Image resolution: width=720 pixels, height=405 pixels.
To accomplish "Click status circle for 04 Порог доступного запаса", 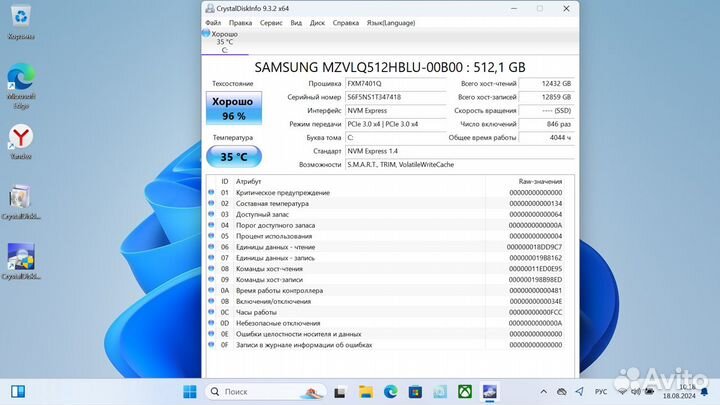I will pyautogui.click(x=211, y=225).
